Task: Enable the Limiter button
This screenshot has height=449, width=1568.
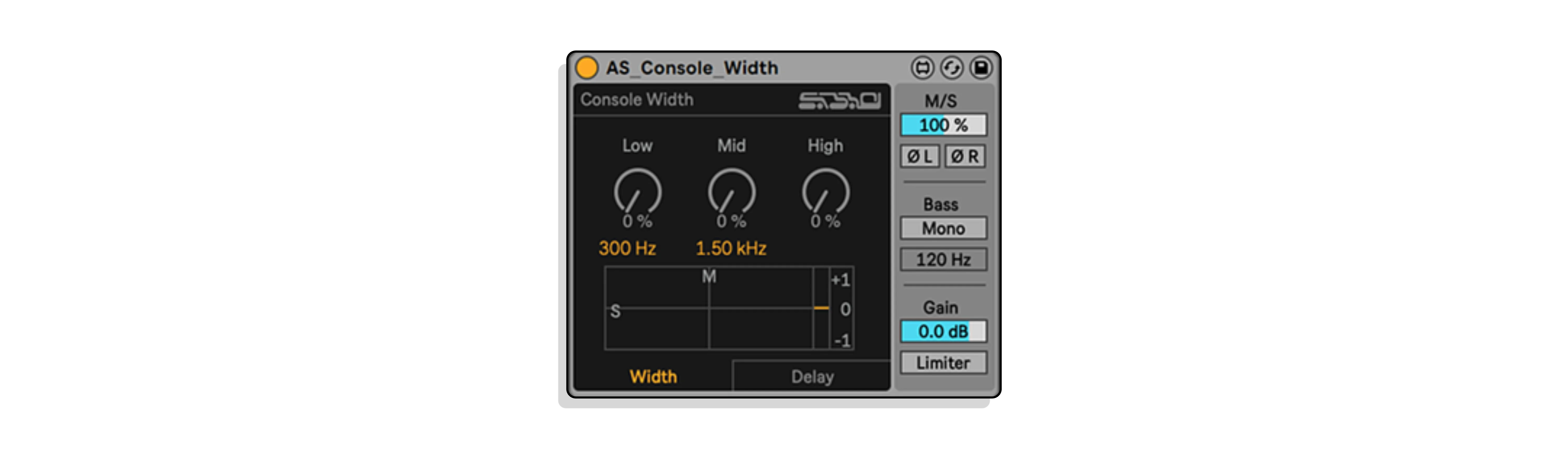Action: 943,363
